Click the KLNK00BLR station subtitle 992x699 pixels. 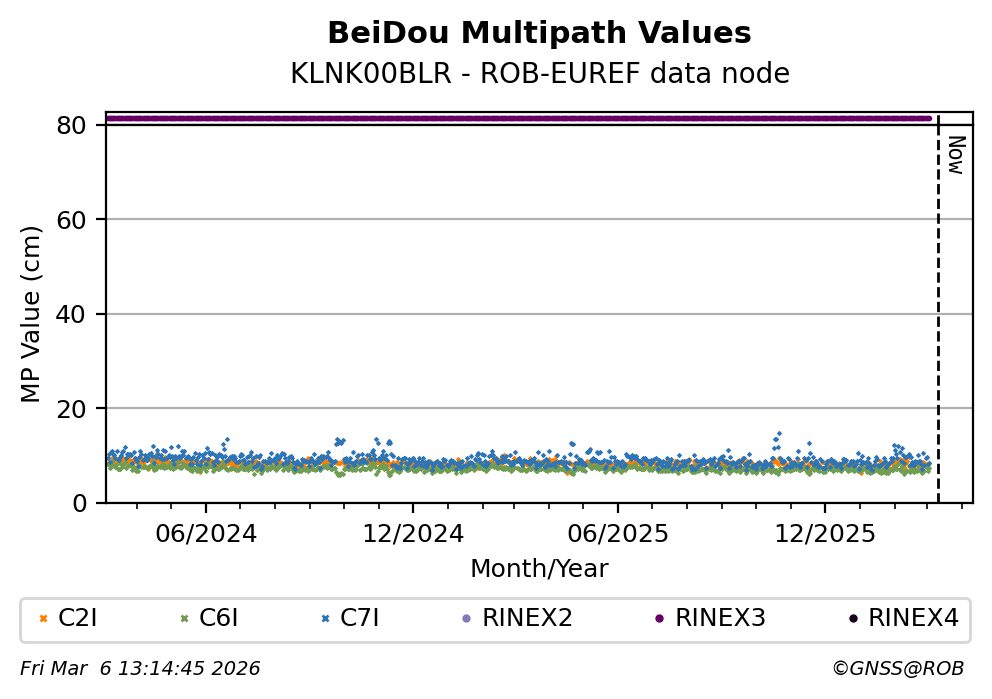pos(539,74)
